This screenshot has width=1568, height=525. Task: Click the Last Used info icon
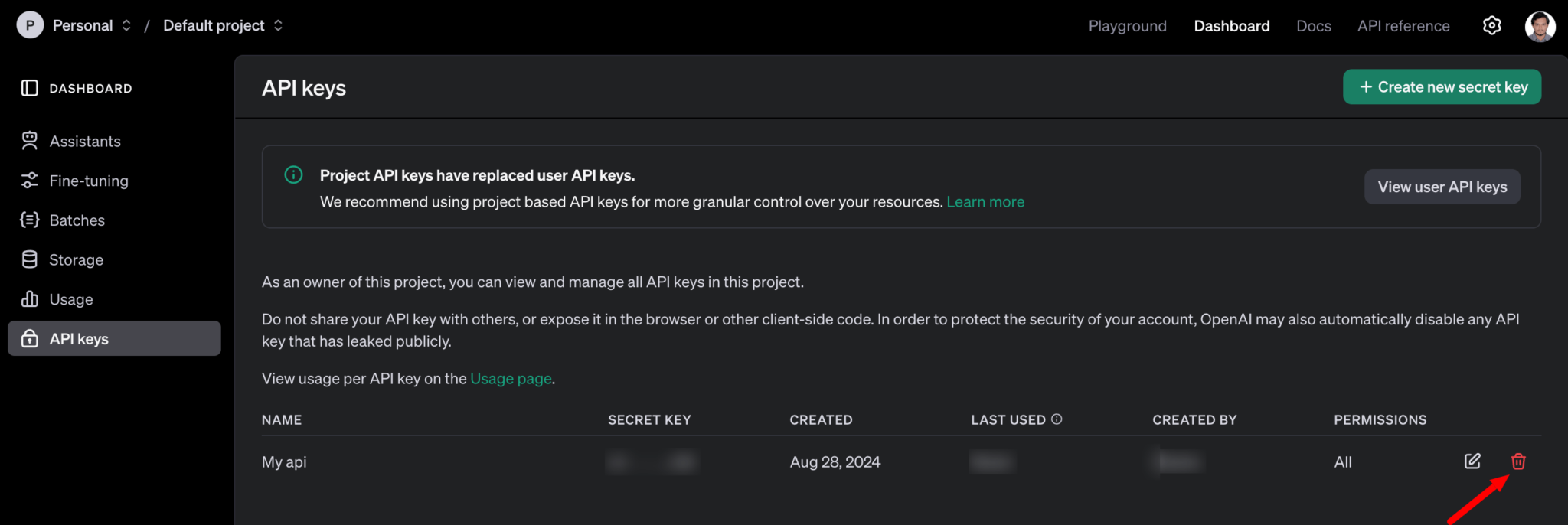coord(1057,419)
